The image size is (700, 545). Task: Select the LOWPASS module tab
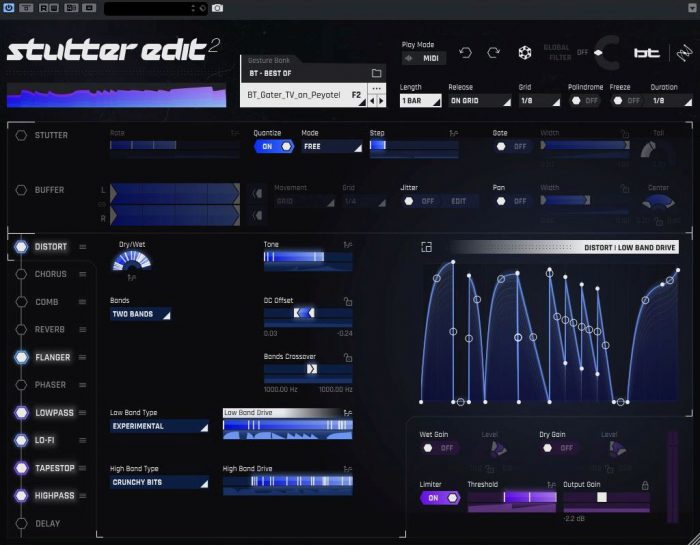[x=54, y=413]
